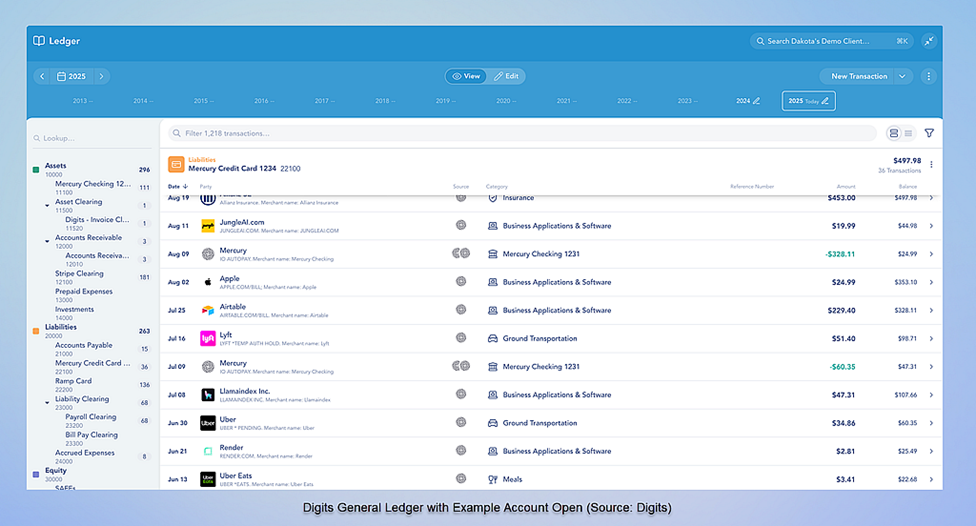Click the Render merchant logo
The height and width of the screenshot is (526, 976).
(208, 451)
